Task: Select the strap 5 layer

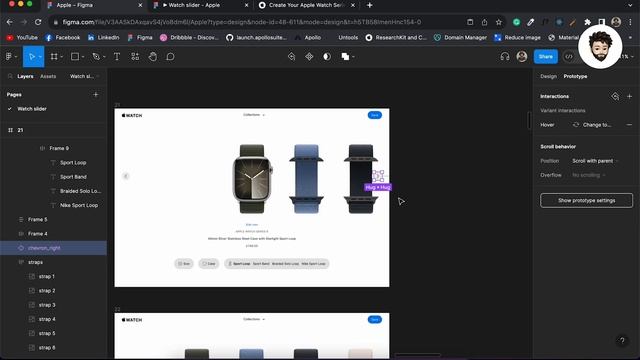Action: pyautogui.click(x=47, y=333)
